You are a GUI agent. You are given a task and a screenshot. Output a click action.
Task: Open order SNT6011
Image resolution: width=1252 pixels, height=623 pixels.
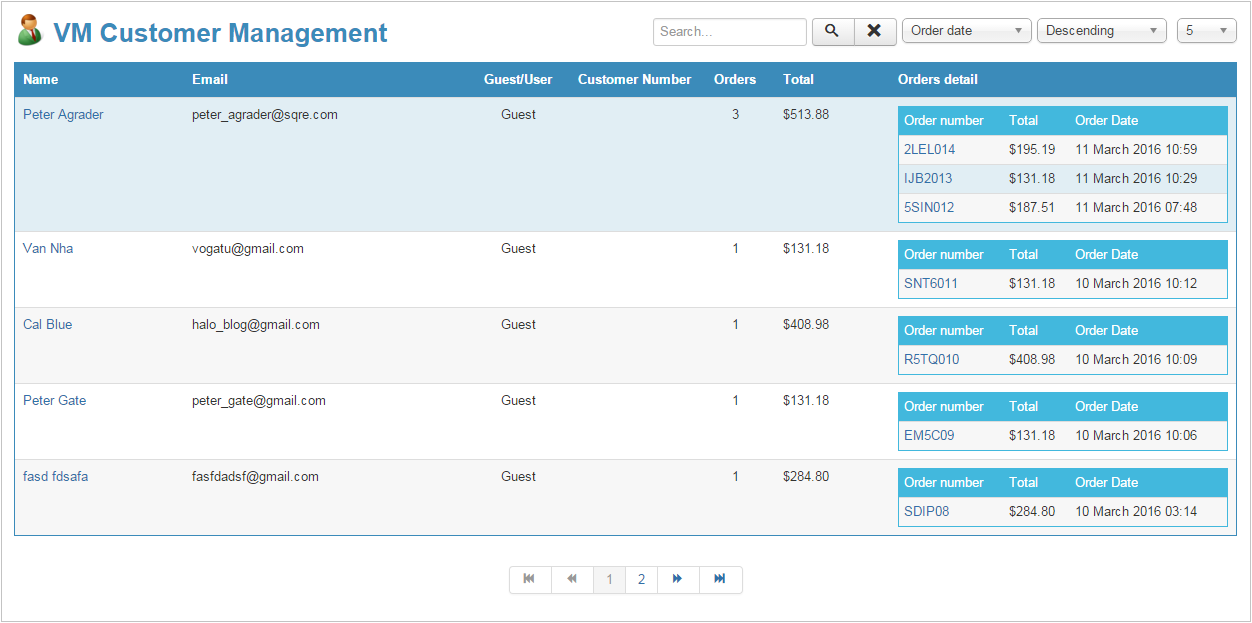(931, 284)
